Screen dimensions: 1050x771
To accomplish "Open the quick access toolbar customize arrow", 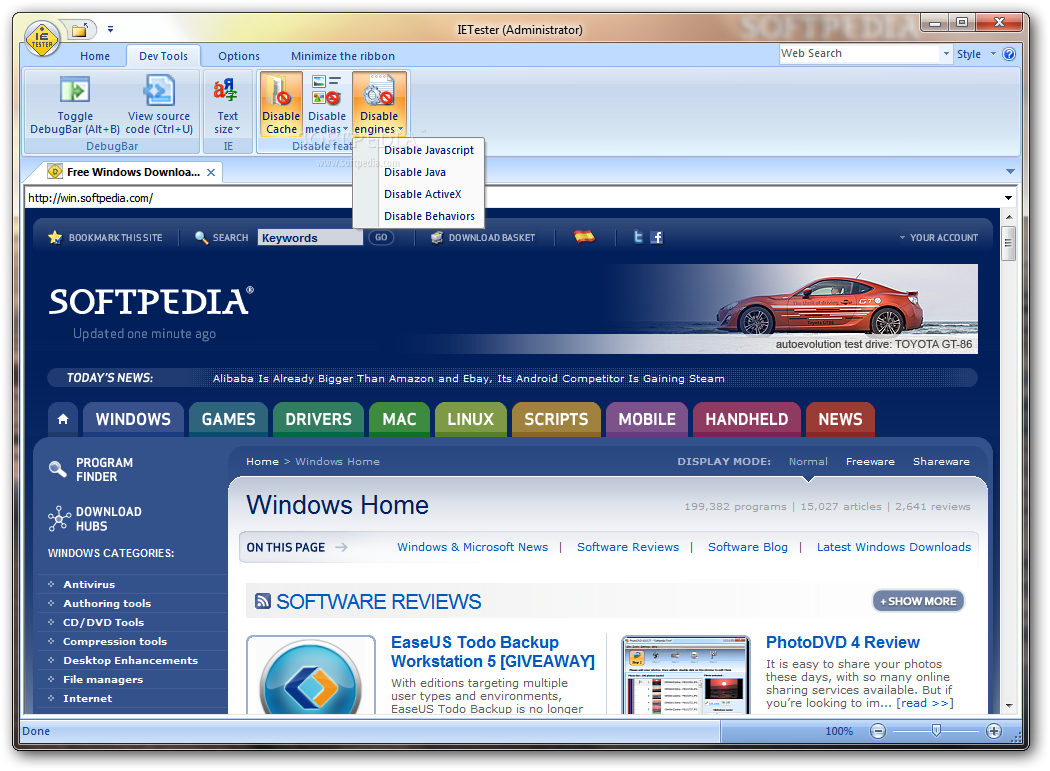I will 110,29.
